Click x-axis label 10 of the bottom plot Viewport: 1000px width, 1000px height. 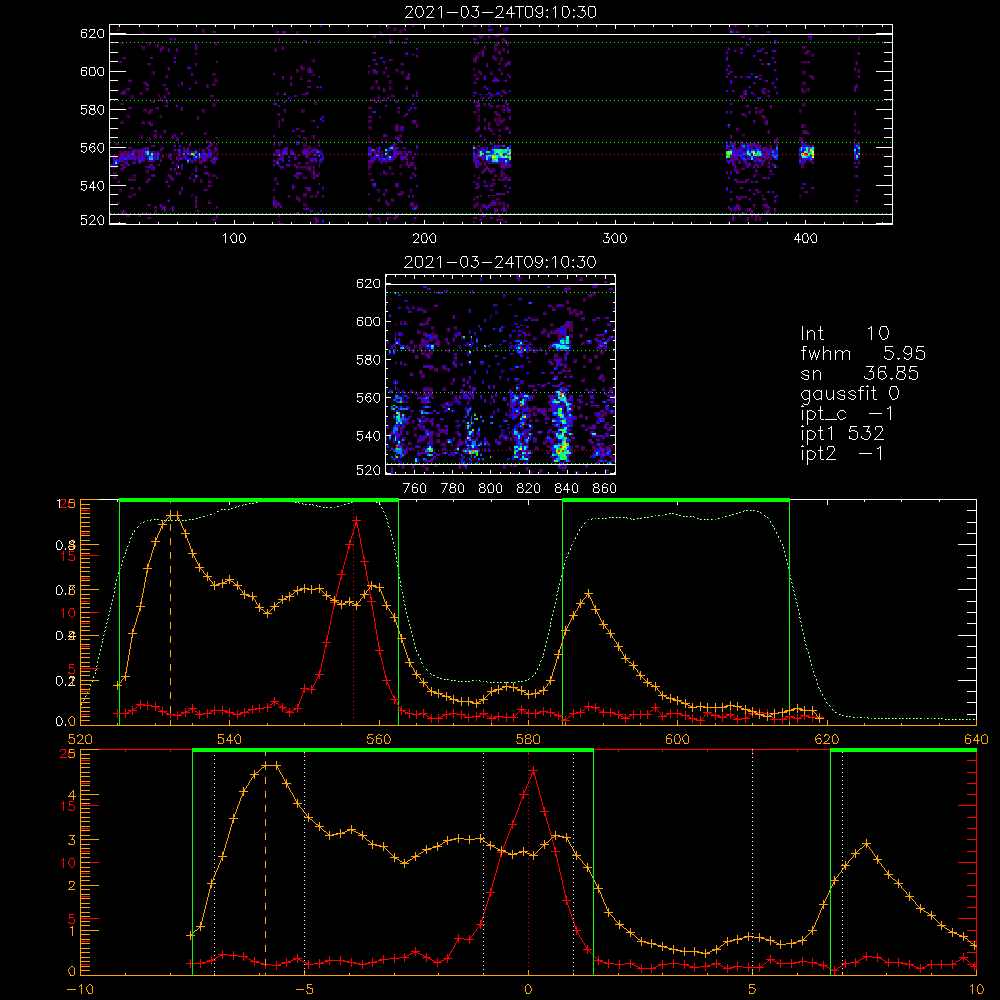(x=976, y=989)
